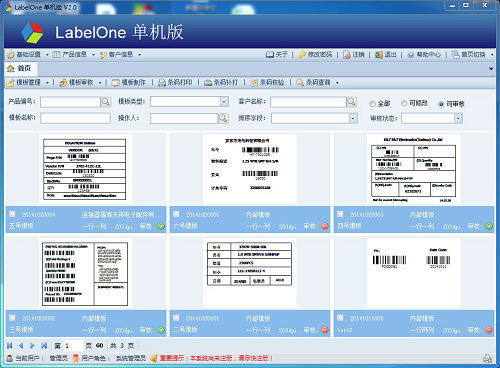Expand the 首页切换 dropdown arrow
The height and width of the screenshot is (368, 500).
tap(492, 55)
